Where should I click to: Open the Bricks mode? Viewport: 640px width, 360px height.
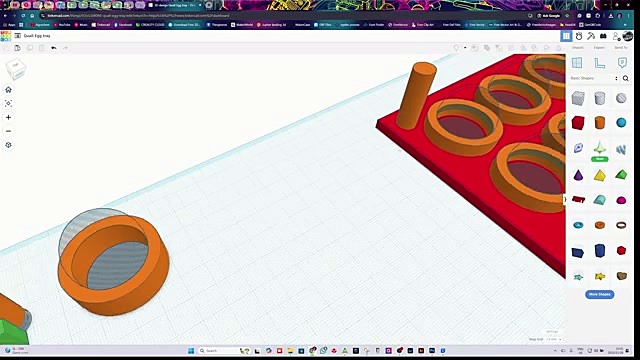coord(603,36)
